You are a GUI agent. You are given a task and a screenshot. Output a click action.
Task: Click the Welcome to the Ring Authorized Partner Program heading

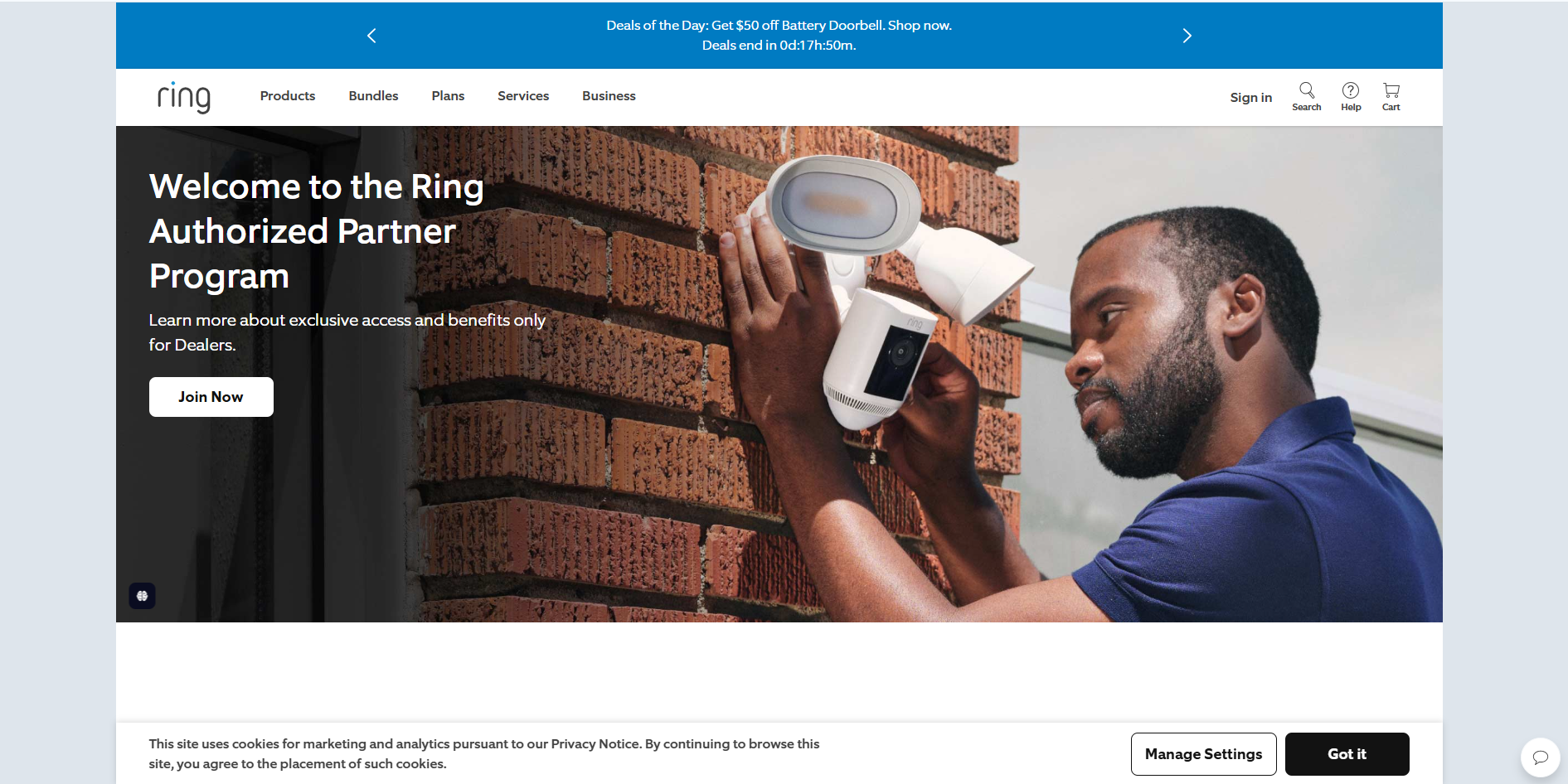(316, 231)
